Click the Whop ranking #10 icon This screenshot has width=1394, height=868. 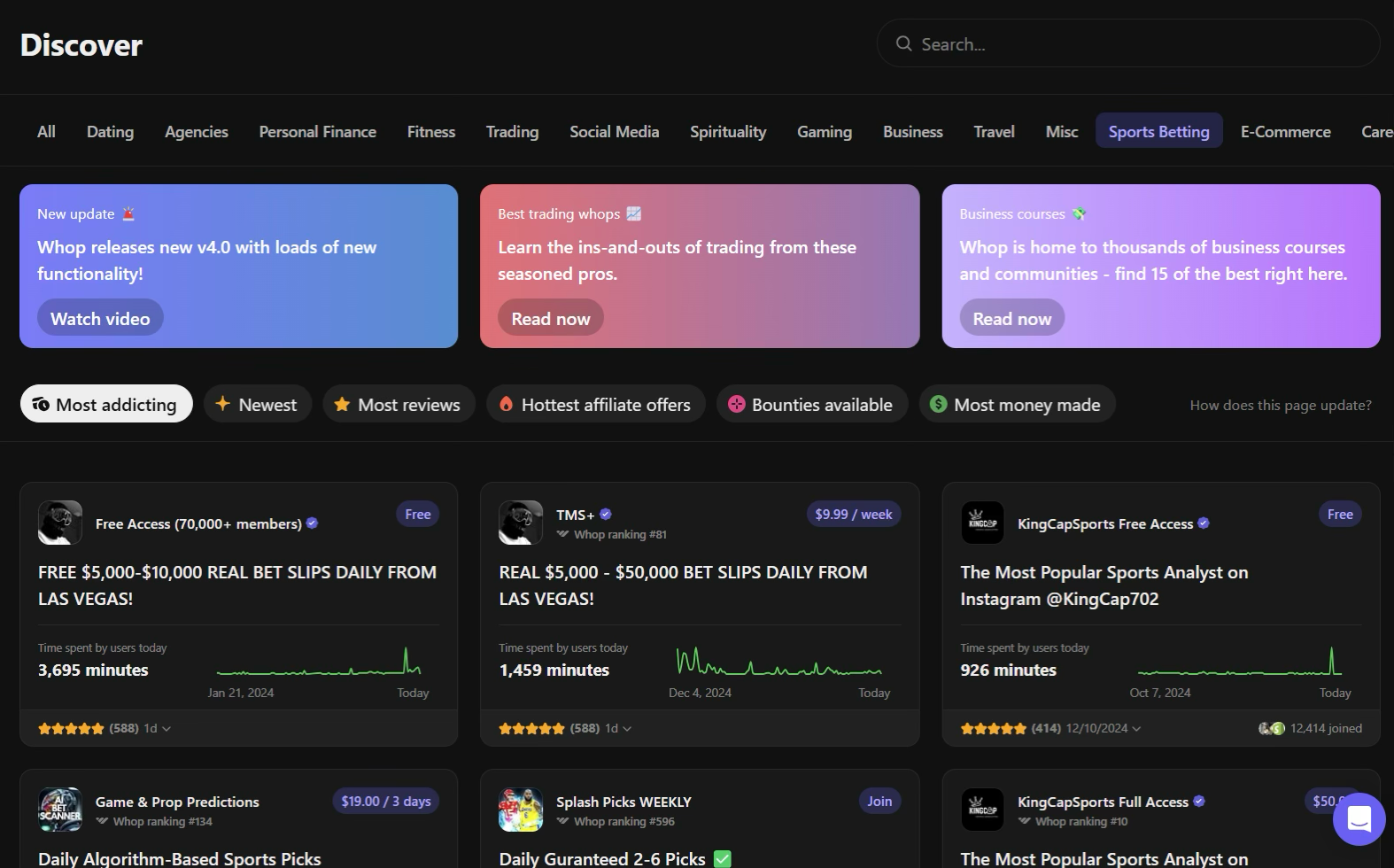(1024, 821)
